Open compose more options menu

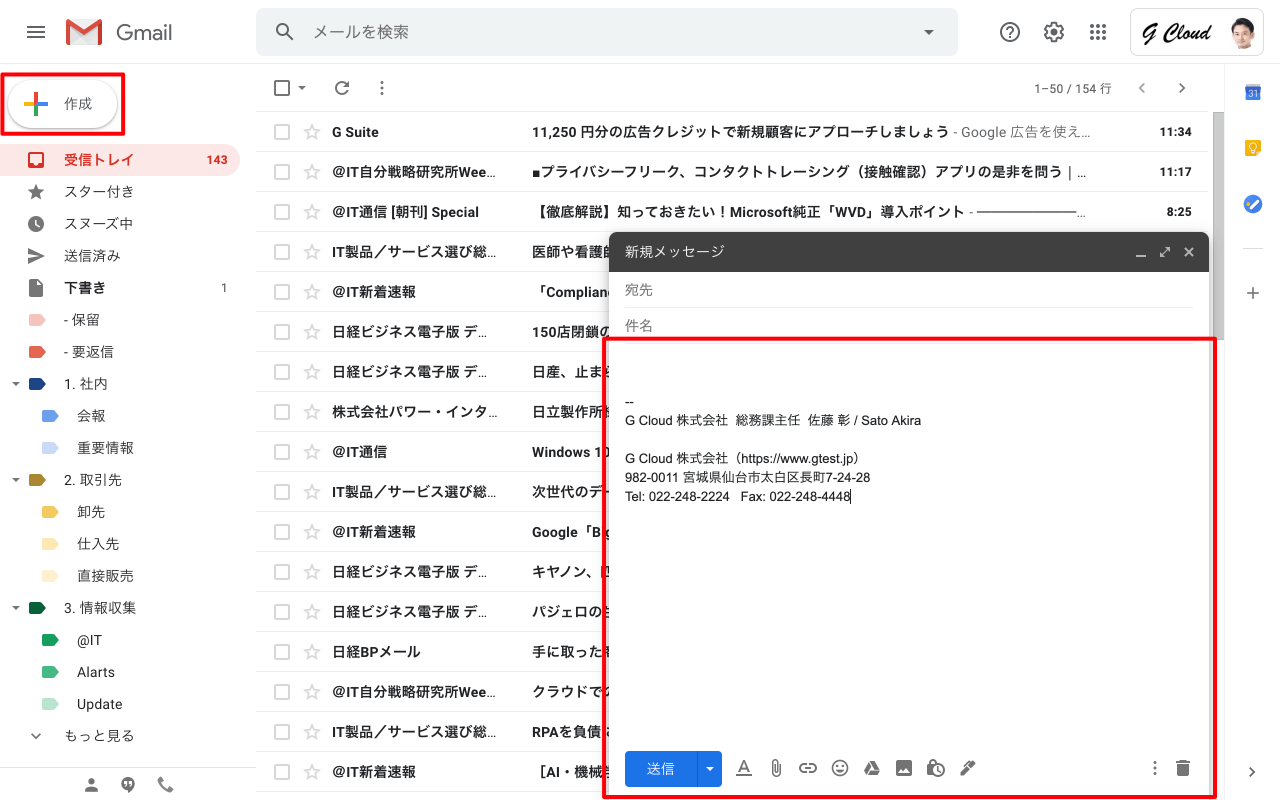tap(1155, 768)
